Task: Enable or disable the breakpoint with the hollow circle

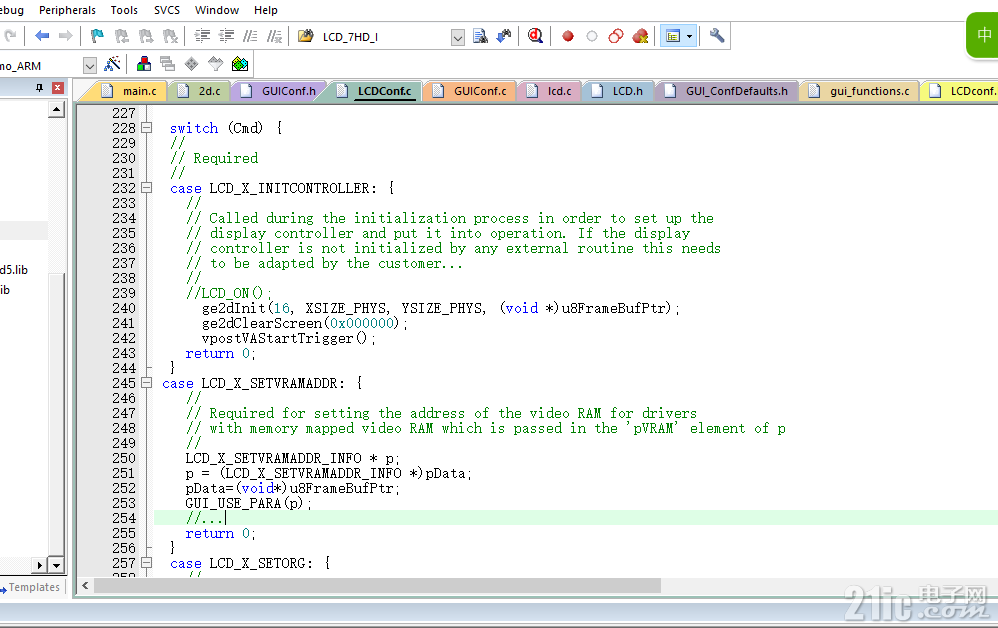Action: pyautogui.click(x=592, y=36)
